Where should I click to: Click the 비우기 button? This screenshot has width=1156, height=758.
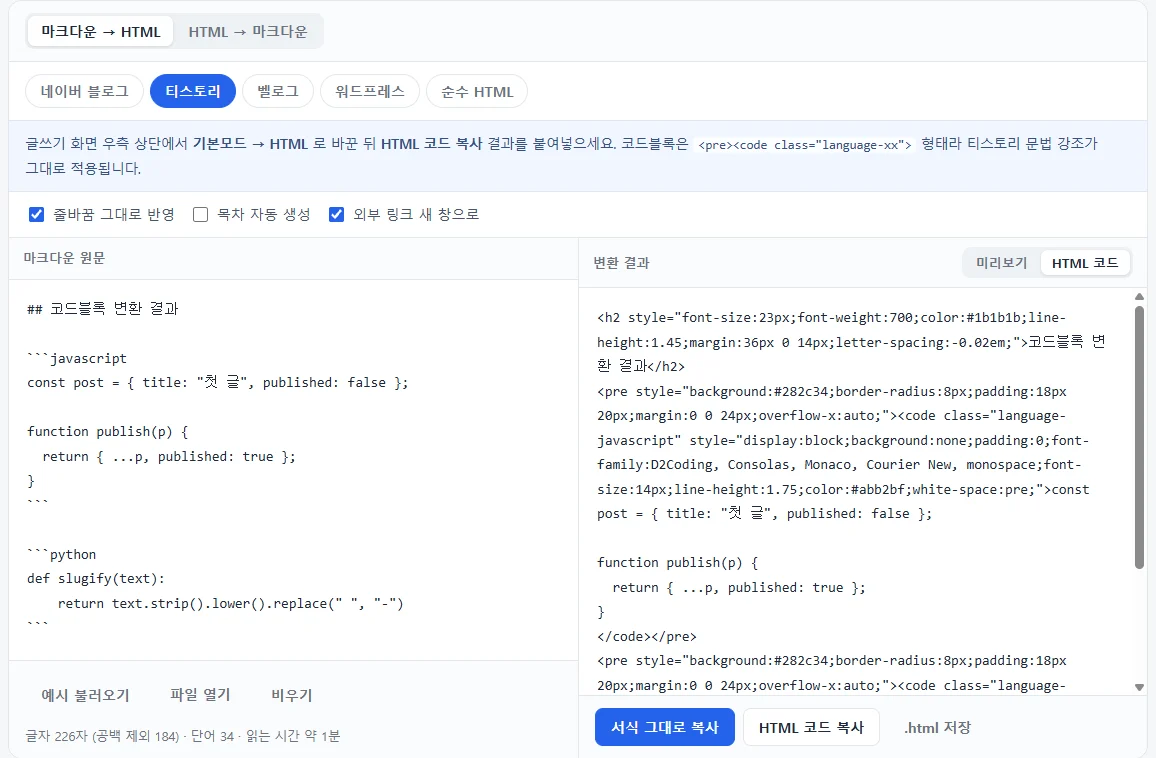pyautogui.click(x=291, y=695)
